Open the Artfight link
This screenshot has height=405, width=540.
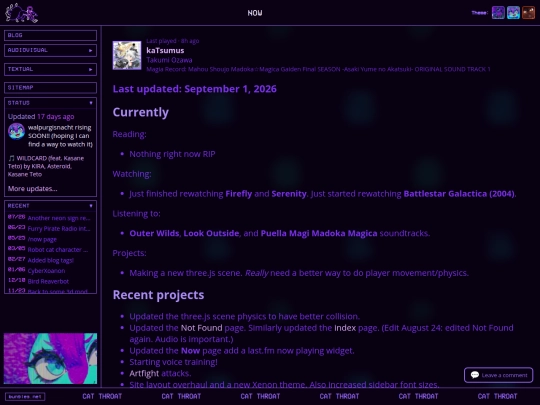coord(144,373)
